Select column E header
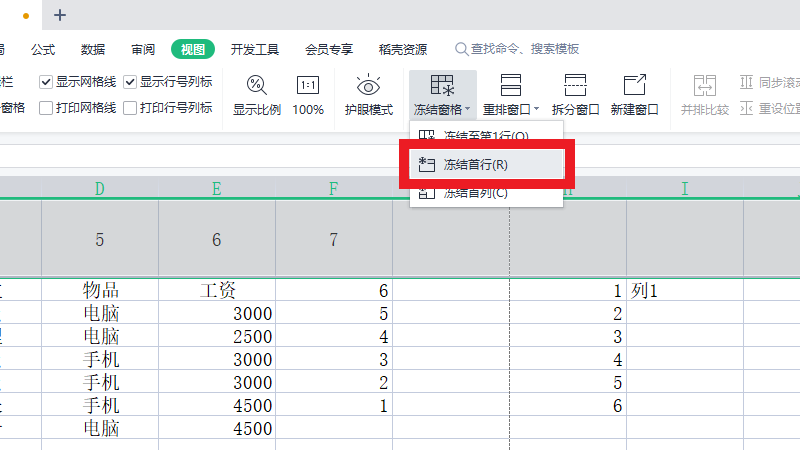 (217, 188)
